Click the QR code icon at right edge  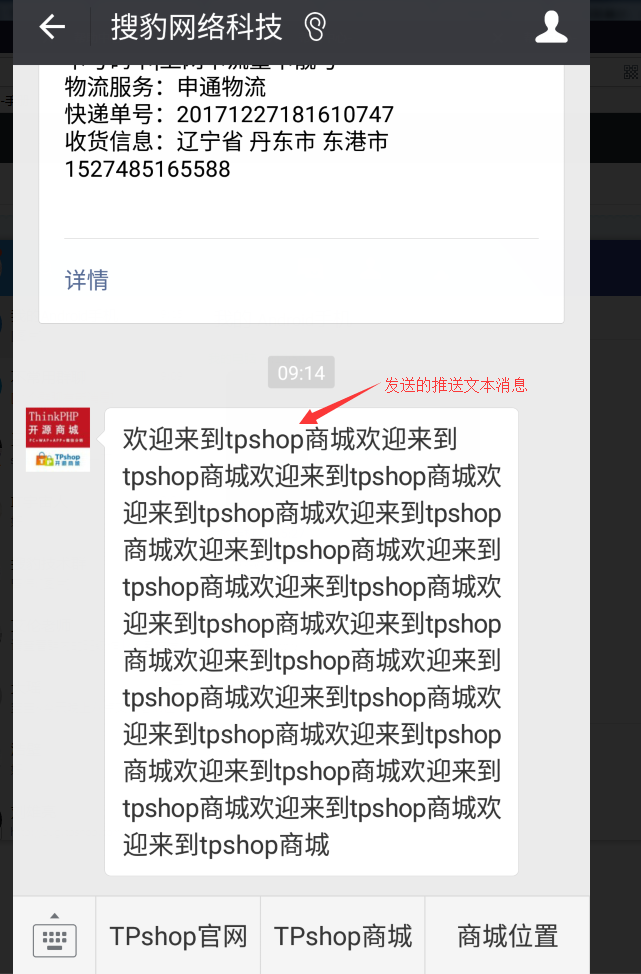click(631, 73)
